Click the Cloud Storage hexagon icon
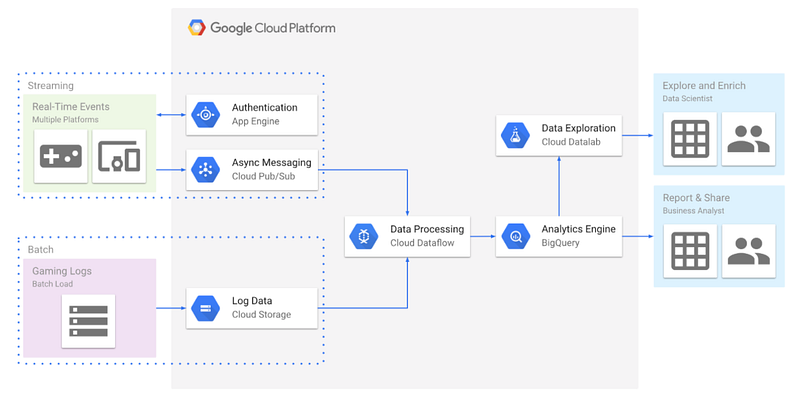This screenshot has width=800, height=400. click(205, 308)
